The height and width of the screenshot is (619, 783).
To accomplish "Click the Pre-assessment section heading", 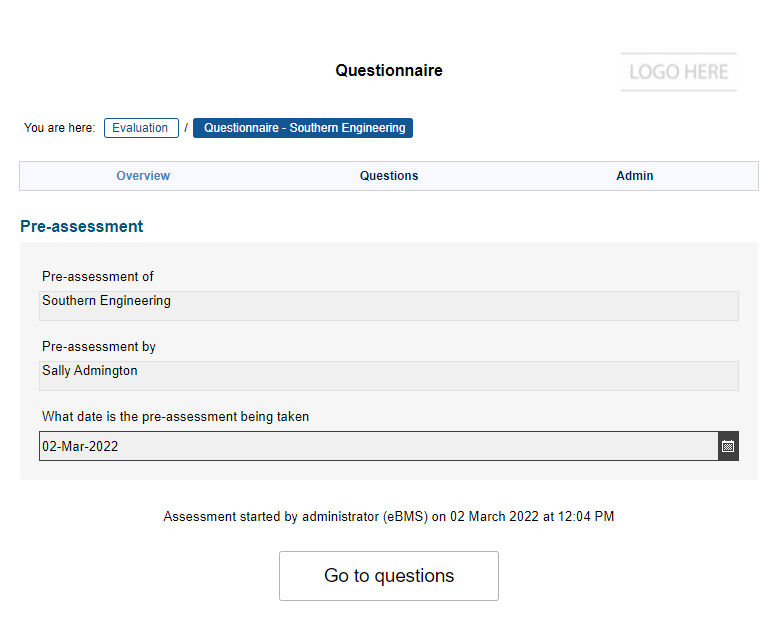I will point(81,227).
